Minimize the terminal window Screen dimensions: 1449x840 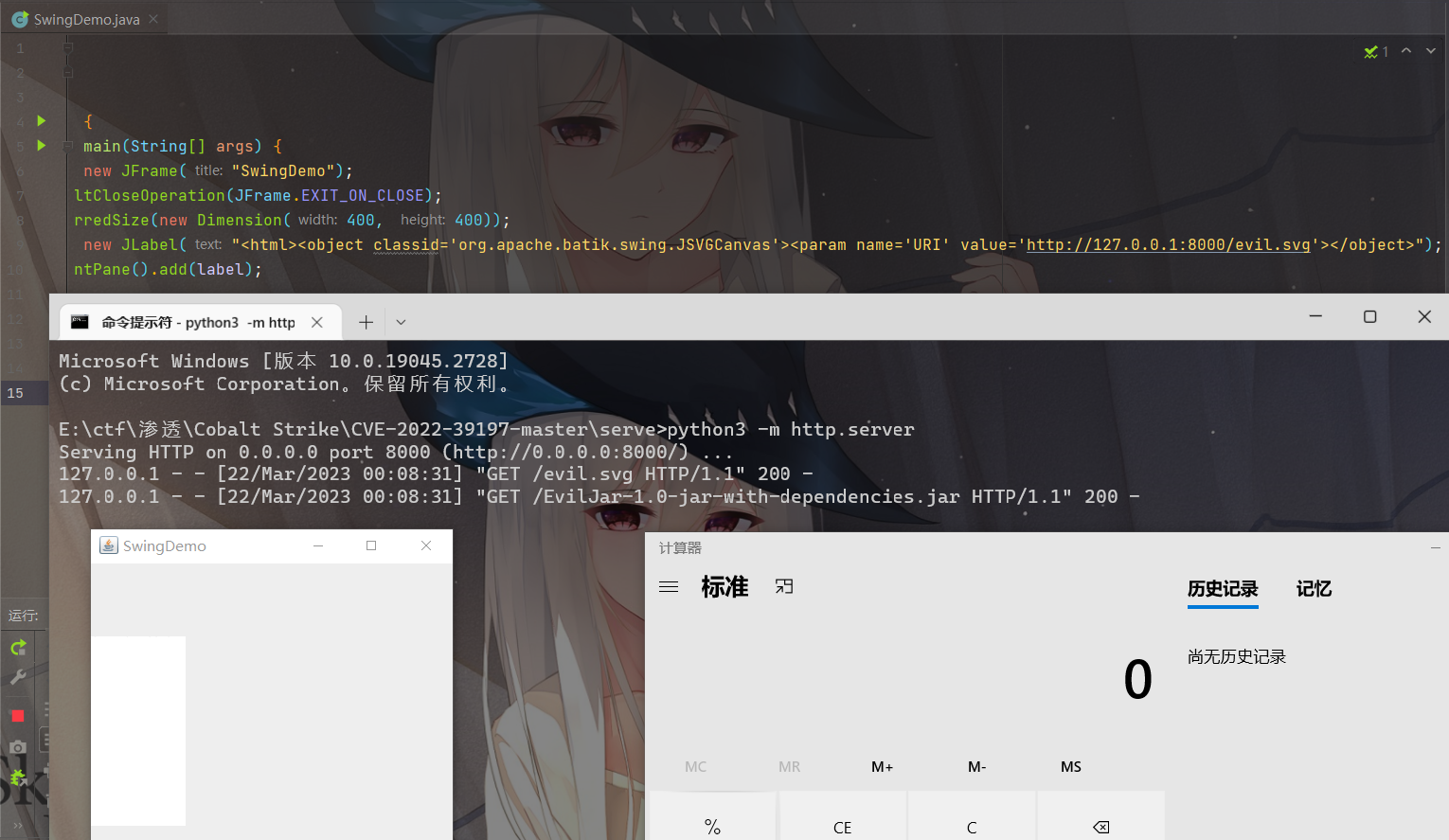[x=1315, y=316]
